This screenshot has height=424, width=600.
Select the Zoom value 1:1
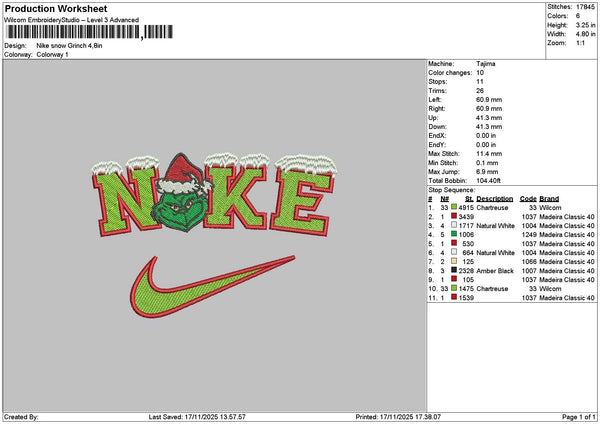[580, 43]
